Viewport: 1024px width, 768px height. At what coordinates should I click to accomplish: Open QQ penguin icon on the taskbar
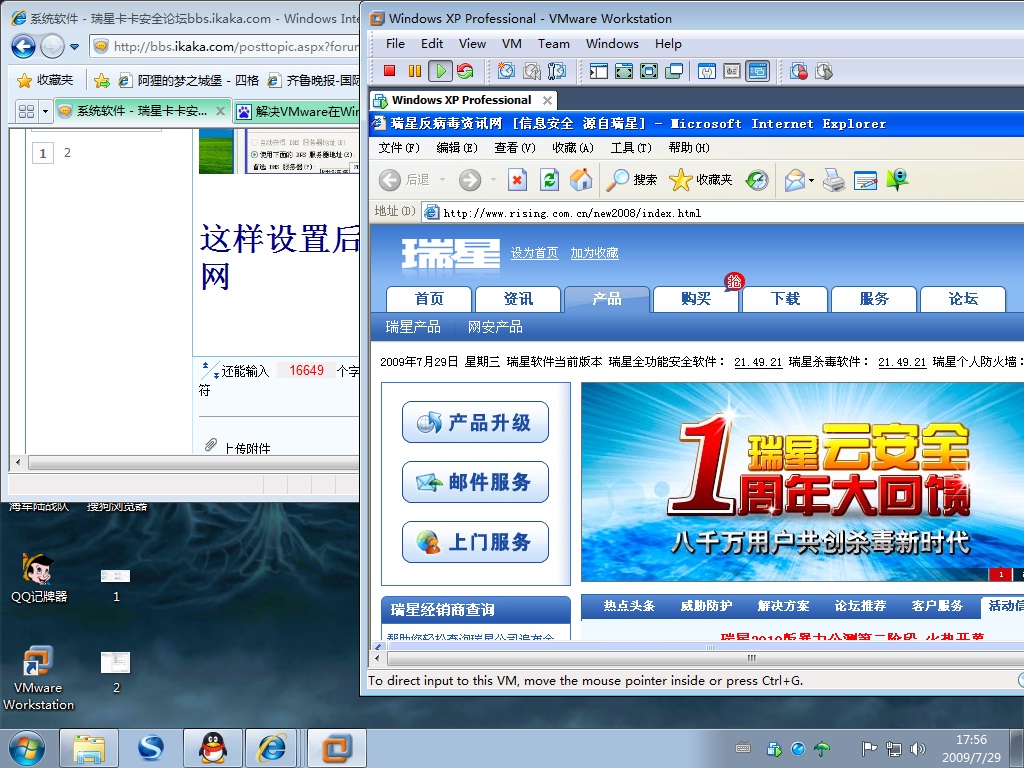point(213,748)
